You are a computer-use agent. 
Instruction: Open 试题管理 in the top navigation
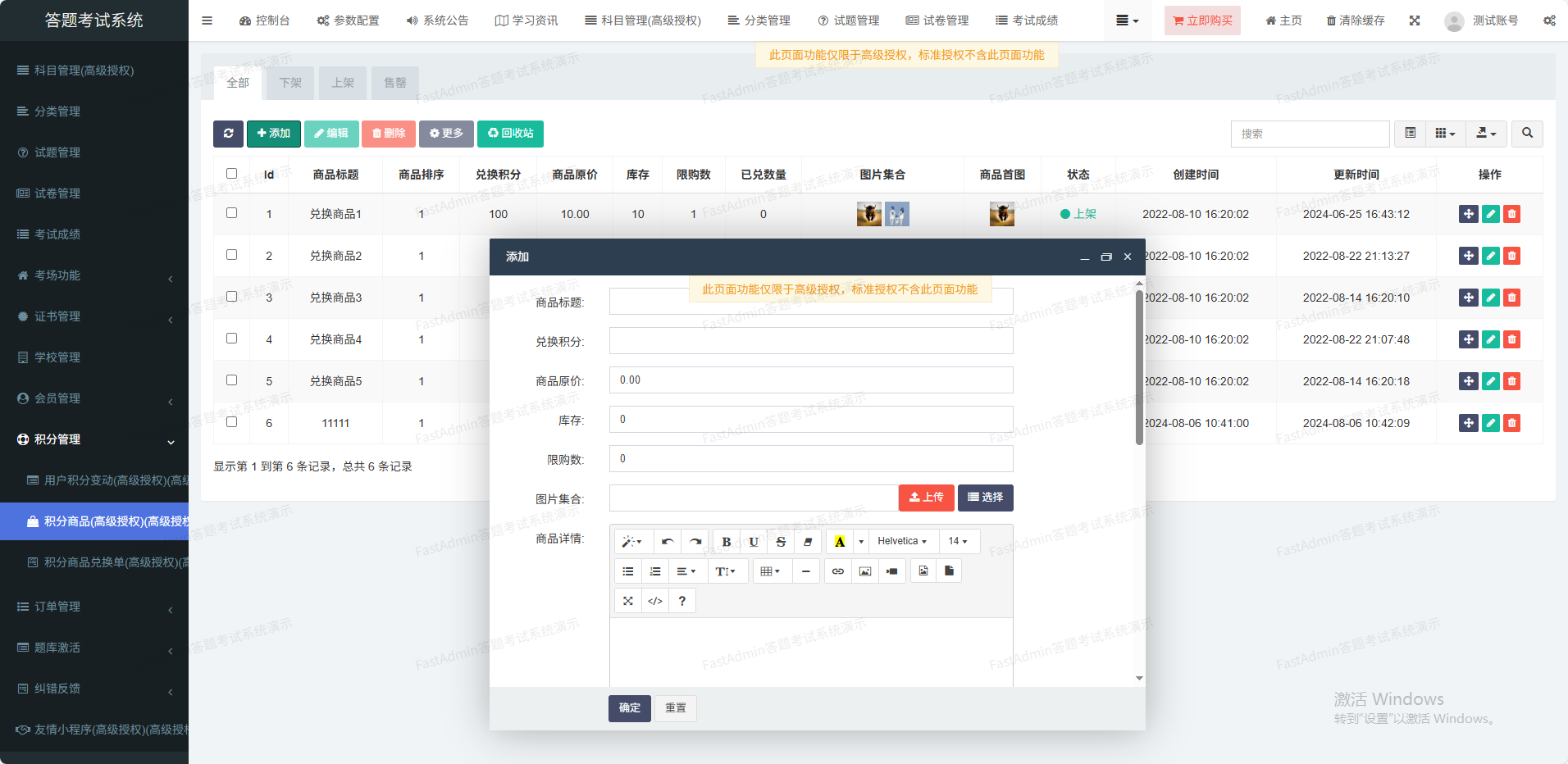848,20
